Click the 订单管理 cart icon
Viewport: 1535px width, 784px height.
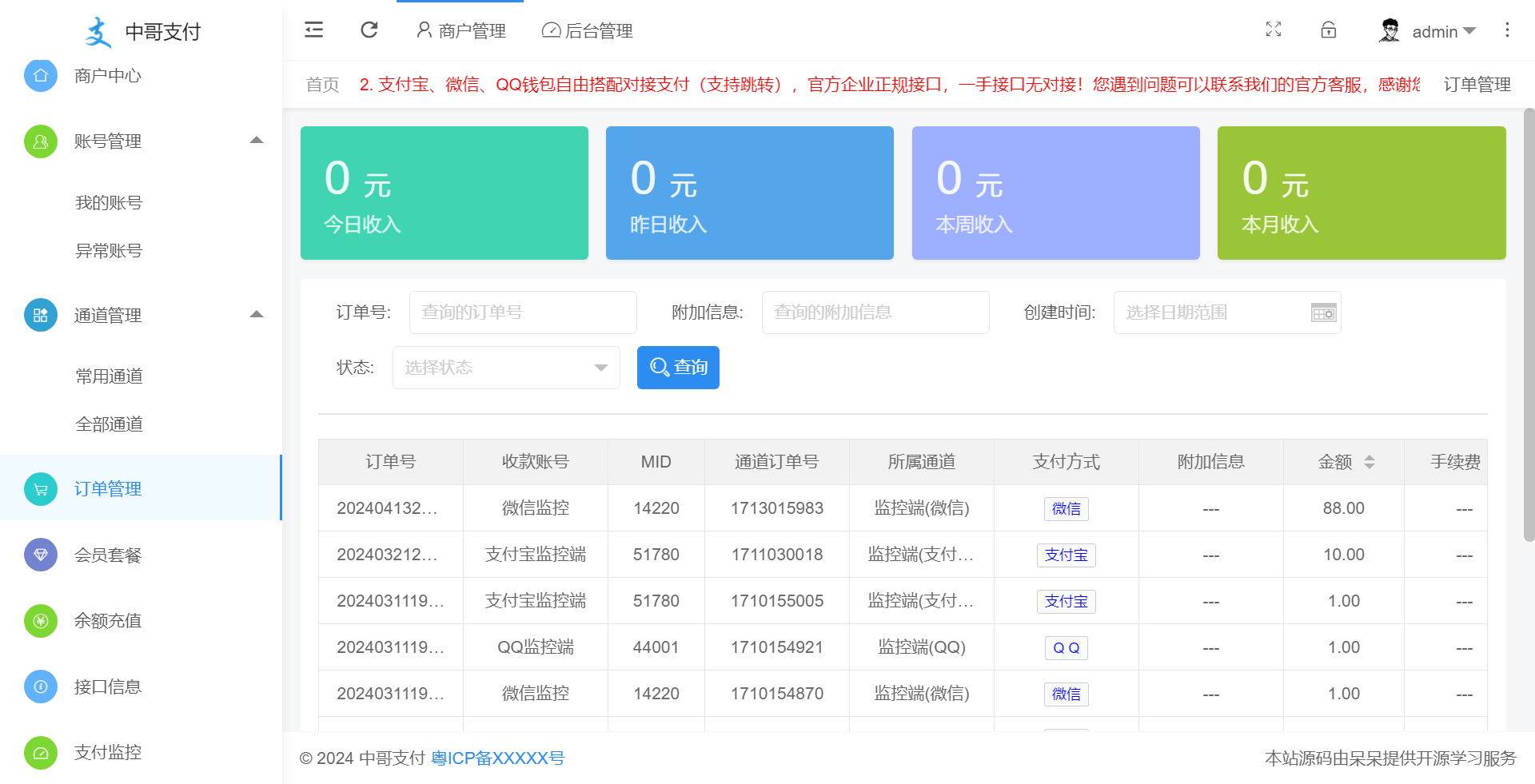[41, 489]
